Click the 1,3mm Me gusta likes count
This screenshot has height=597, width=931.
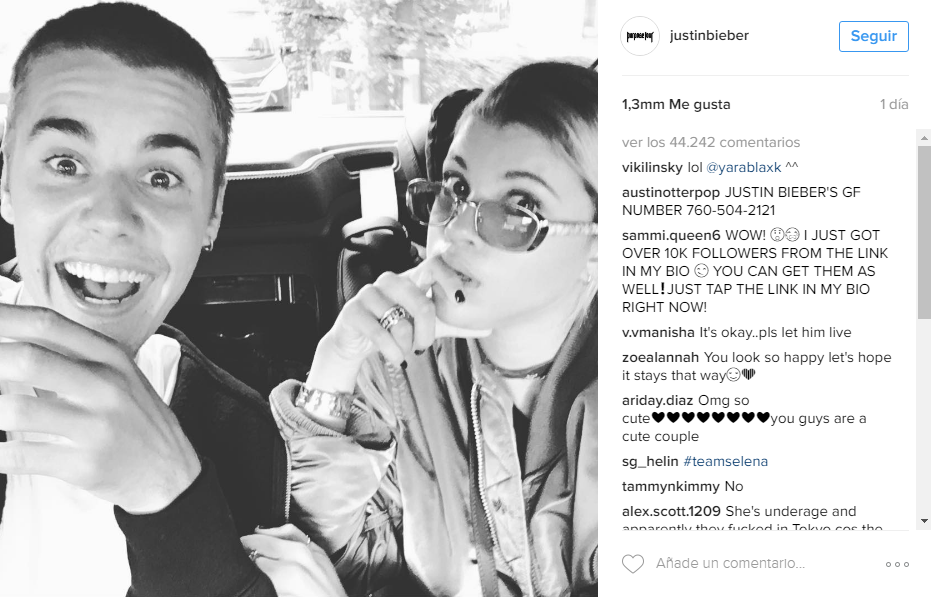tap(676, 105)
